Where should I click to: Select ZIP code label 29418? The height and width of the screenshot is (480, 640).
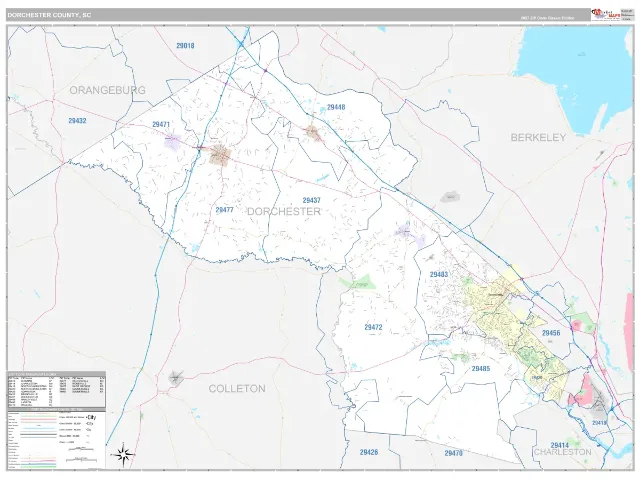[x=599, y=423]
